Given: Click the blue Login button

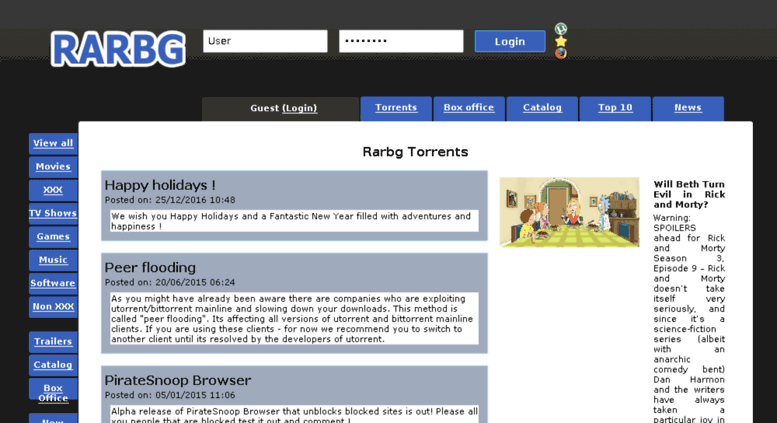Looking at the screenshot, I should point(510,42).
